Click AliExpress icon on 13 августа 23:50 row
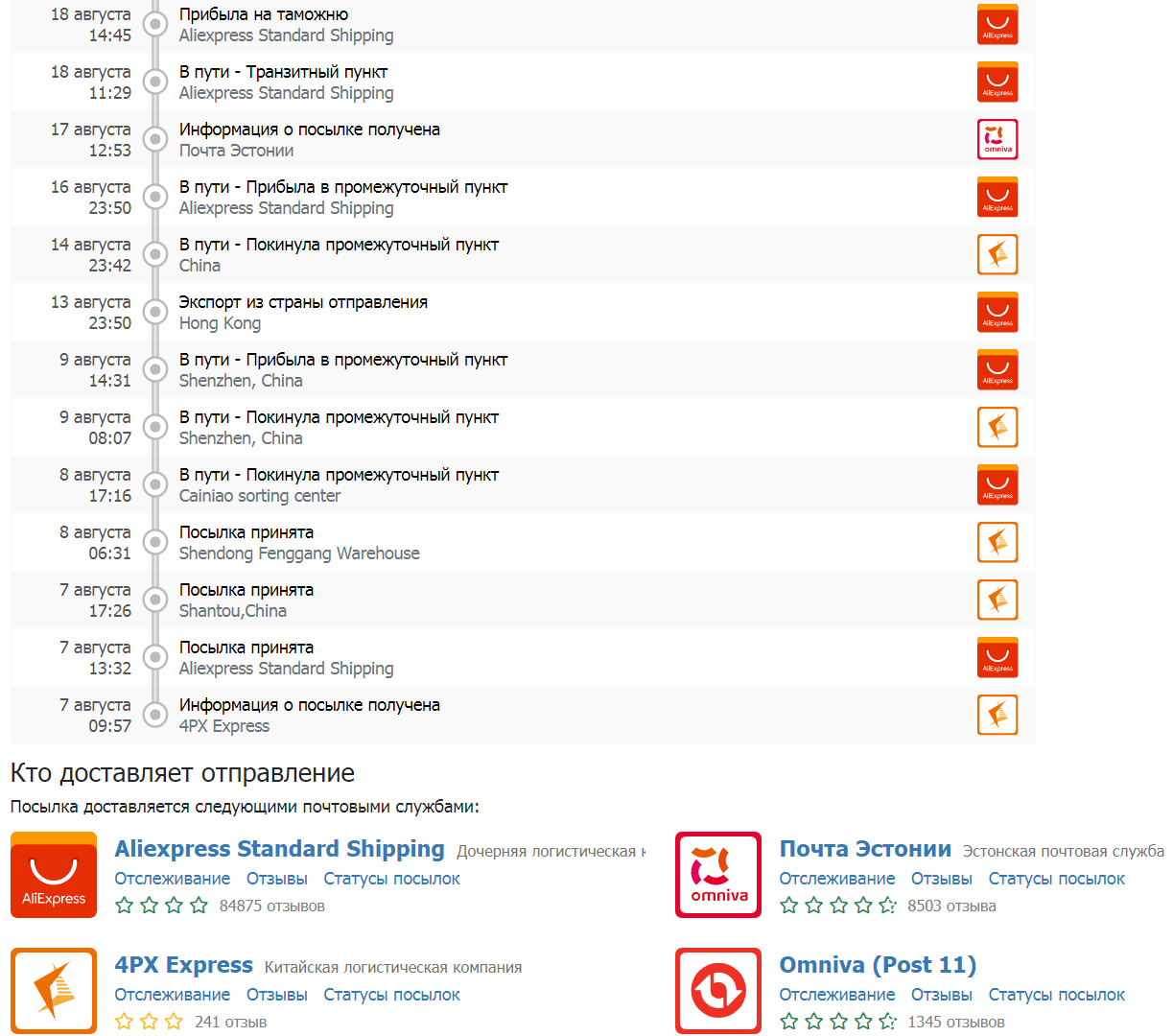Image resolution: width=1173 pixels, height=1036 pixels. pos(997,312)
